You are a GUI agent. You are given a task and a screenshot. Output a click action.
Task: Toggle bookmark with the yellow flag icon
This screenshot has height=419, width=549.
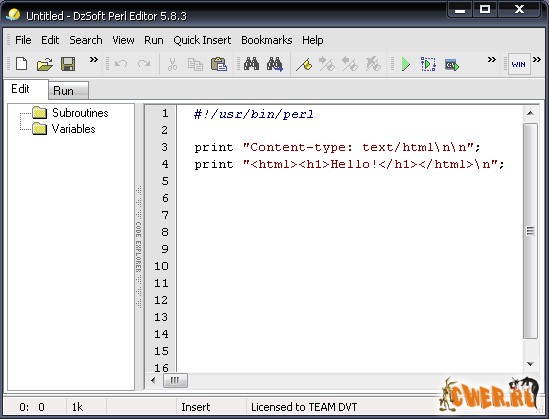pos(304,65)
